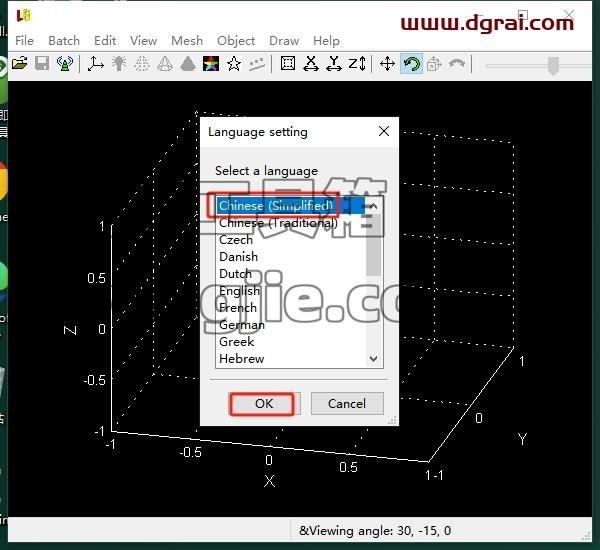Click the application logo in title bar
The image size is (600, 550).
(x=23, y=15)
